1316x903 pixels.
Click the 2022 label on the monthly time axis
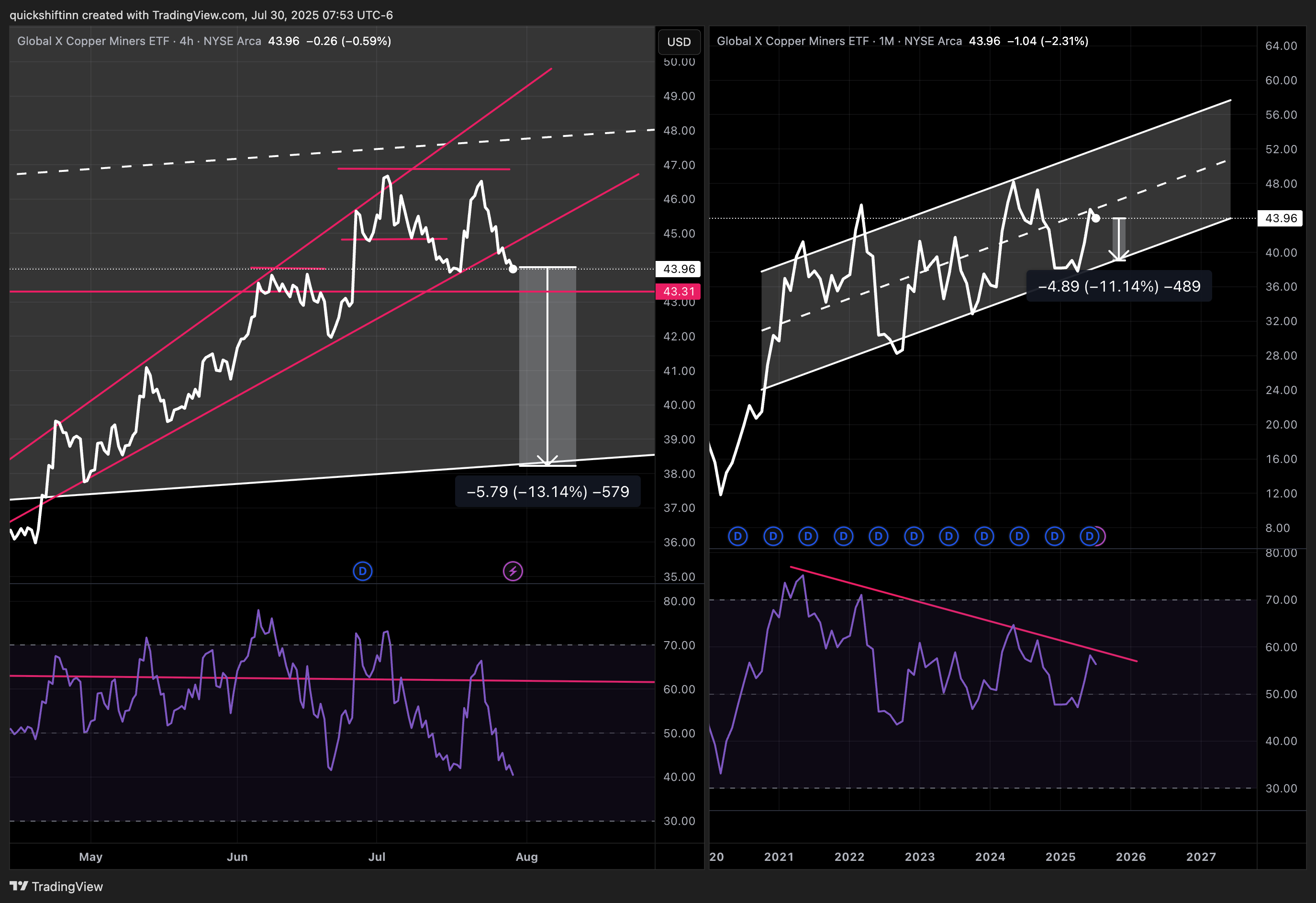click(x=849, y=857)
